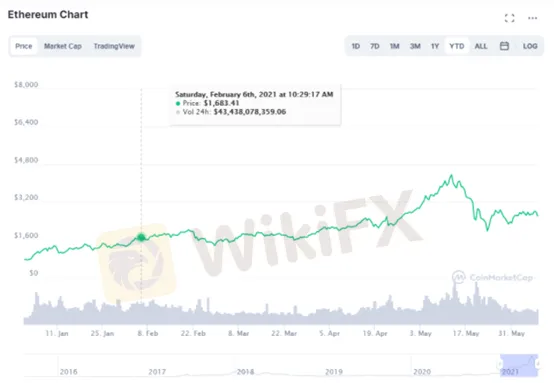Switch to the TradingView tab
554x383 pixels.
(x=114, y=46)
